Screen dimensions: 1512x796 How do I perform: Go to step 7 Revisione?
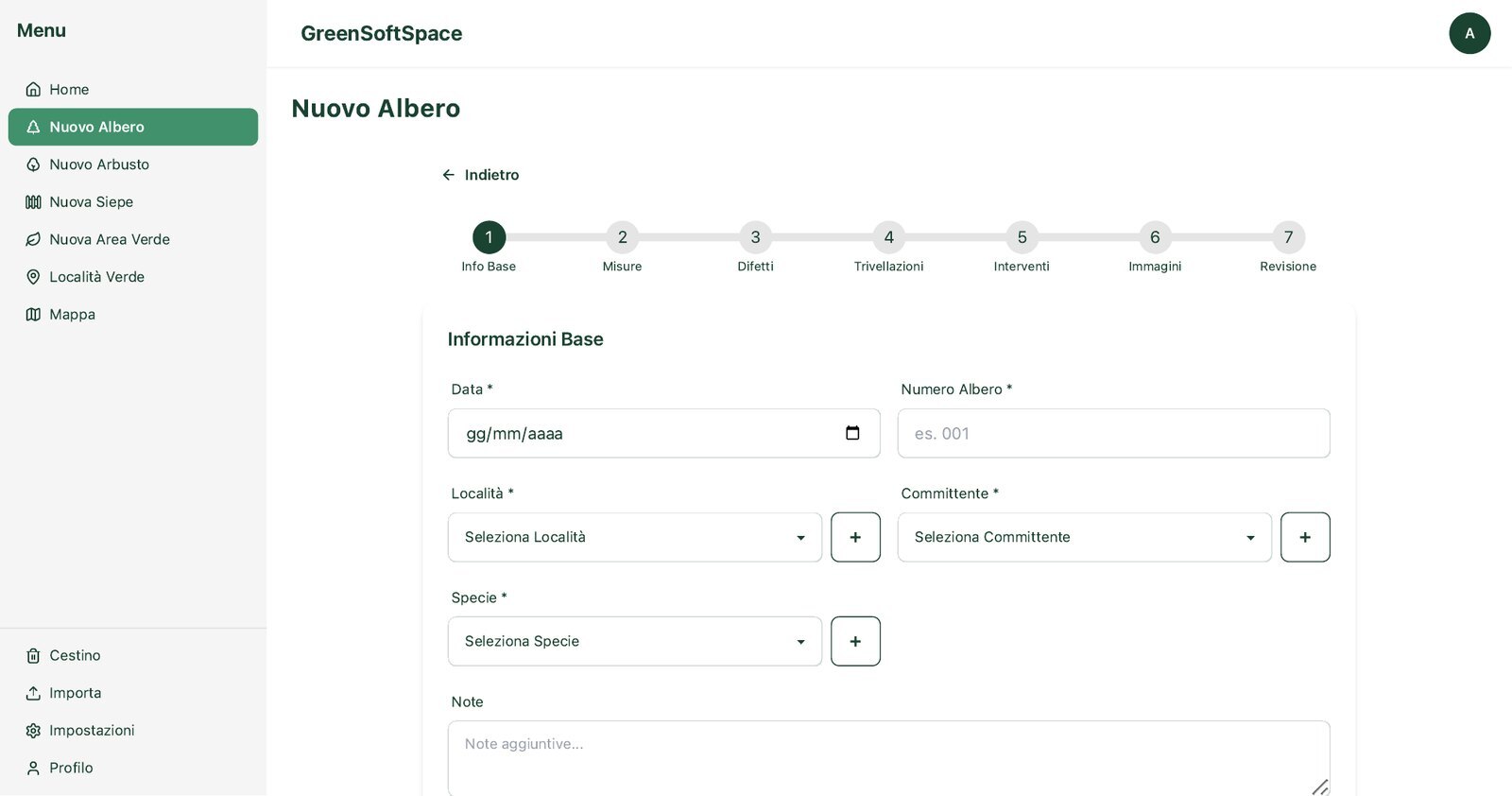(1288, 237)
